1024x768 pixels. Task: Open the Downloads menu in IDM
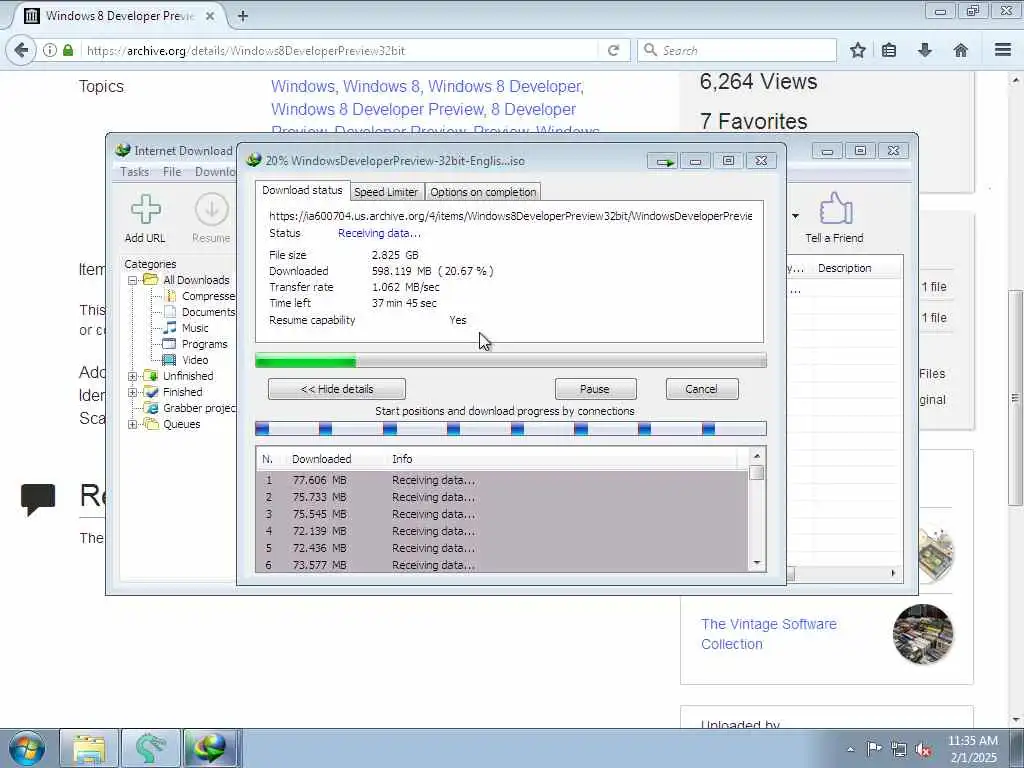215,172
